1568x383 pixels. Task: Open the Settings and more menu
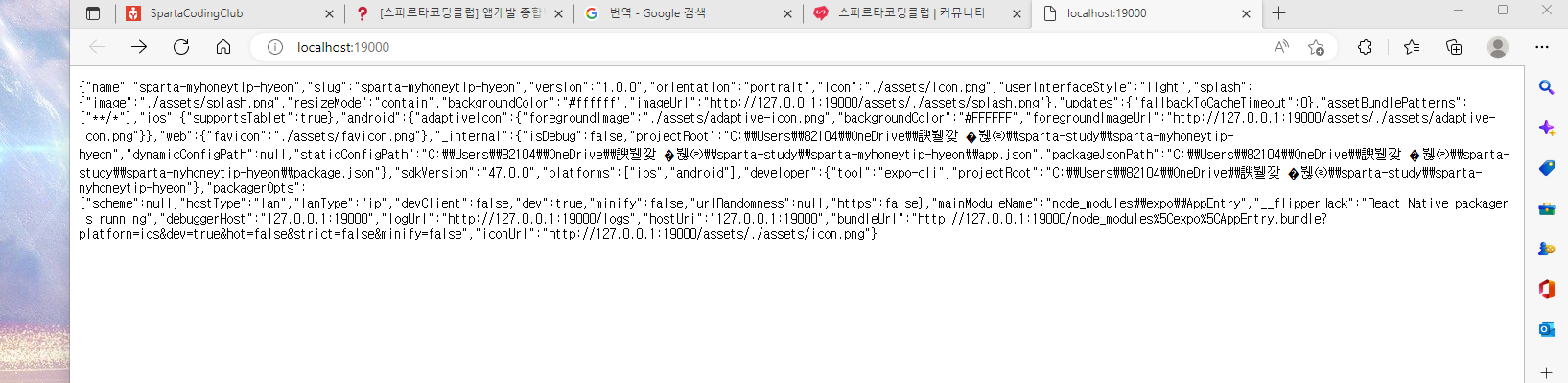tap(1542, 47)
